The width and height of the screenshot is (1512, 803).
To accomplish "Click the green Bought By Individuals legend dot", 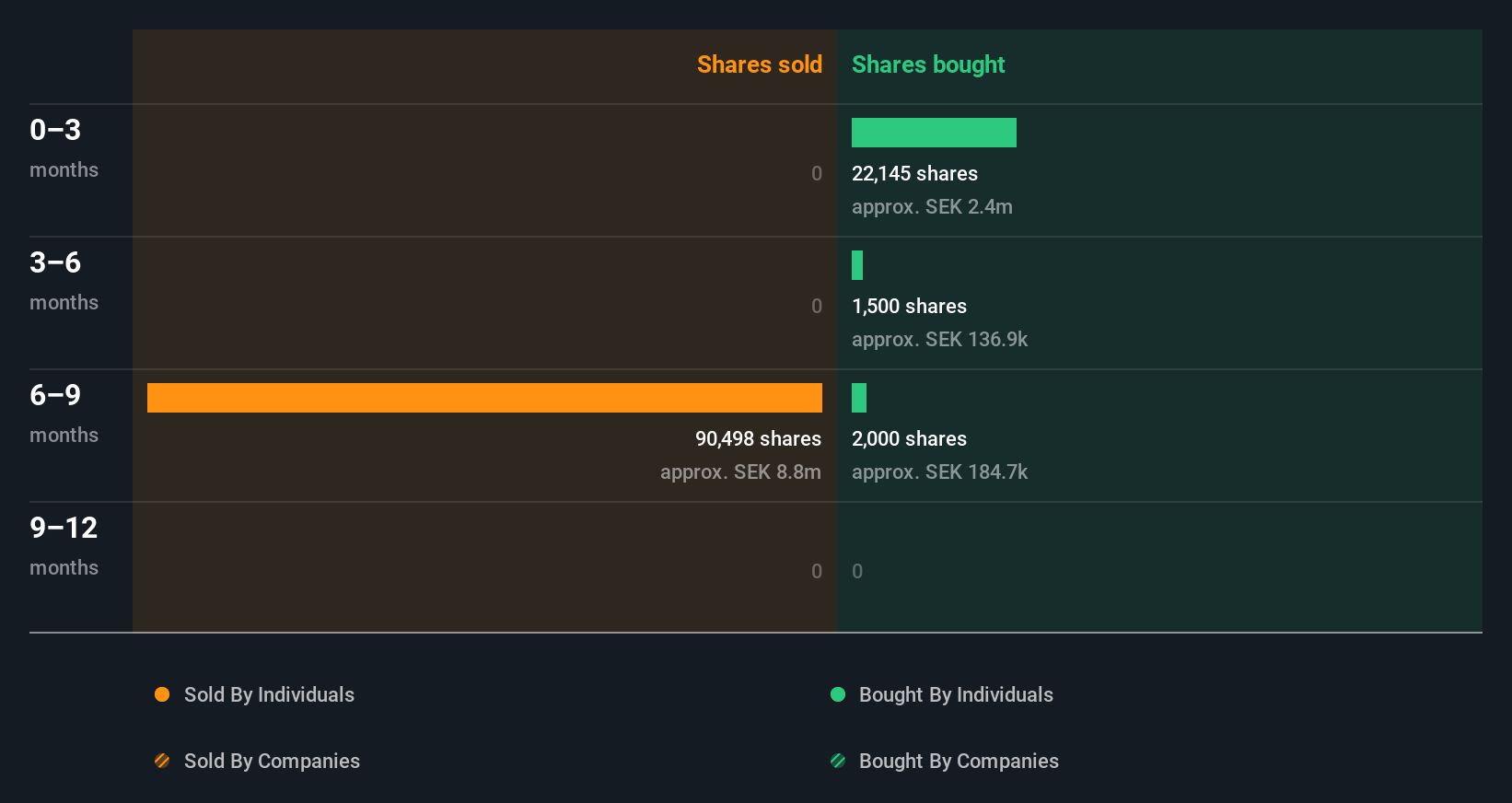I will click(x=838, y=694).
